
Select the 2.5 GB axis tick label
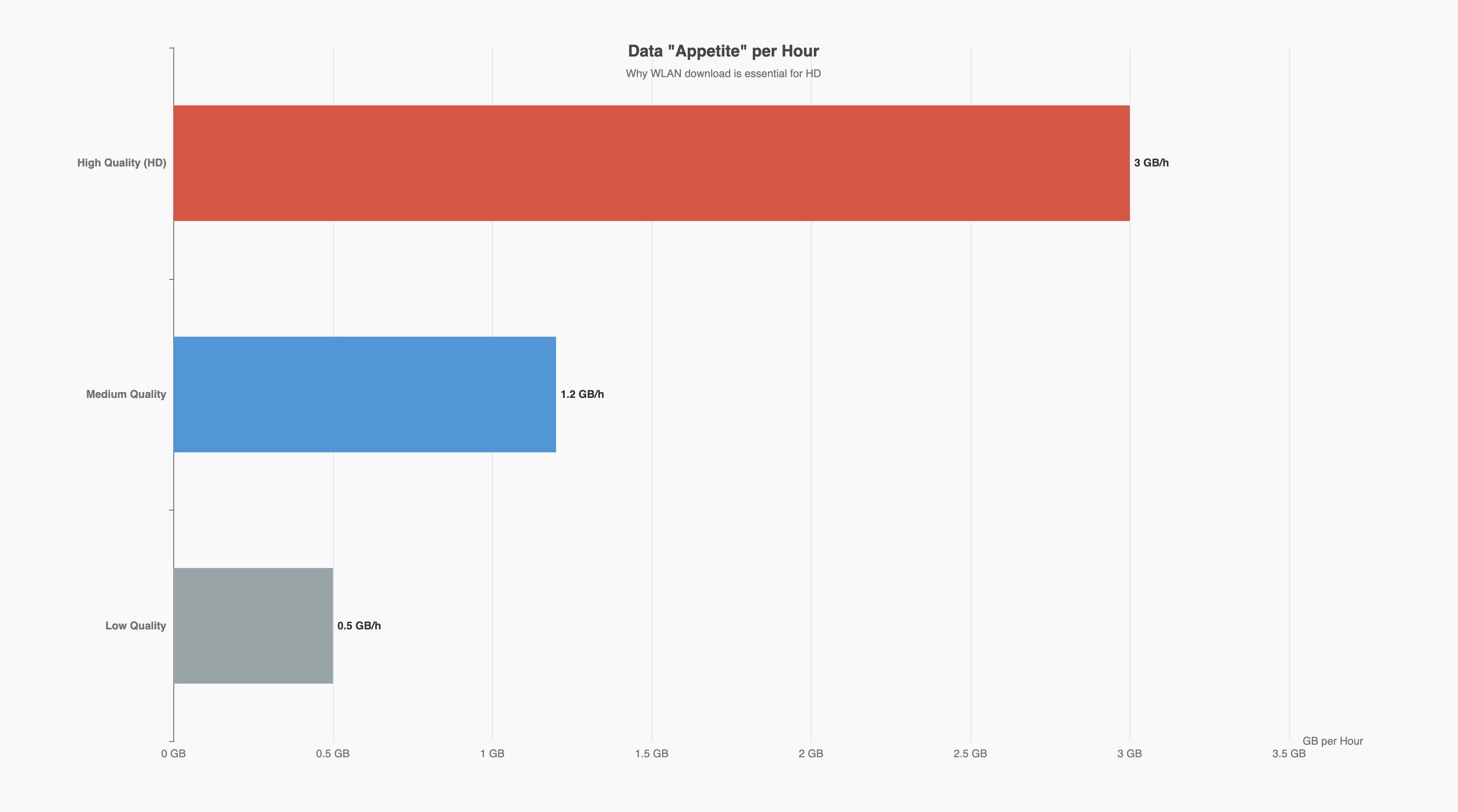(x=970, y=754)
